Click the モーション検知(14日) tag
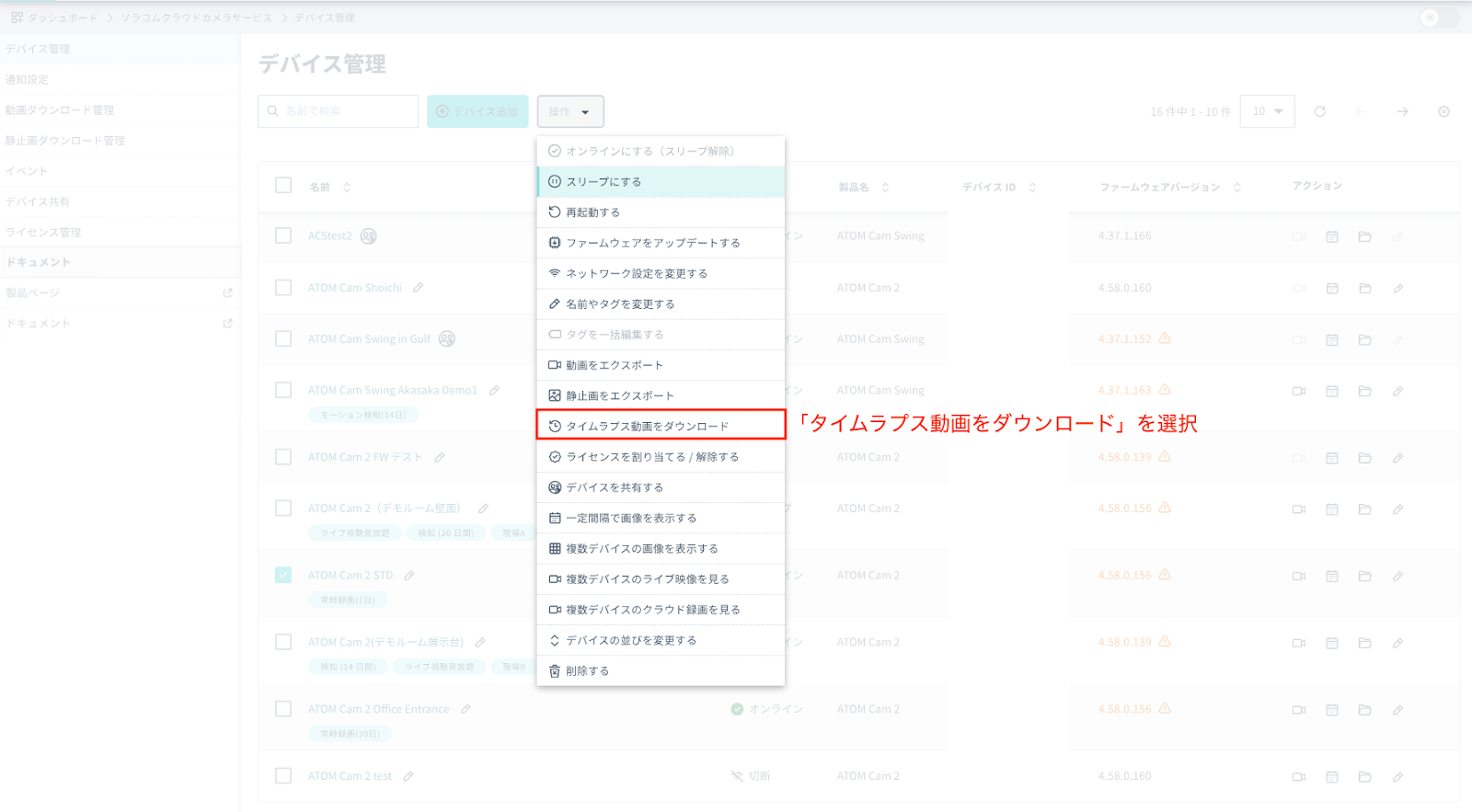 point(363,415)
